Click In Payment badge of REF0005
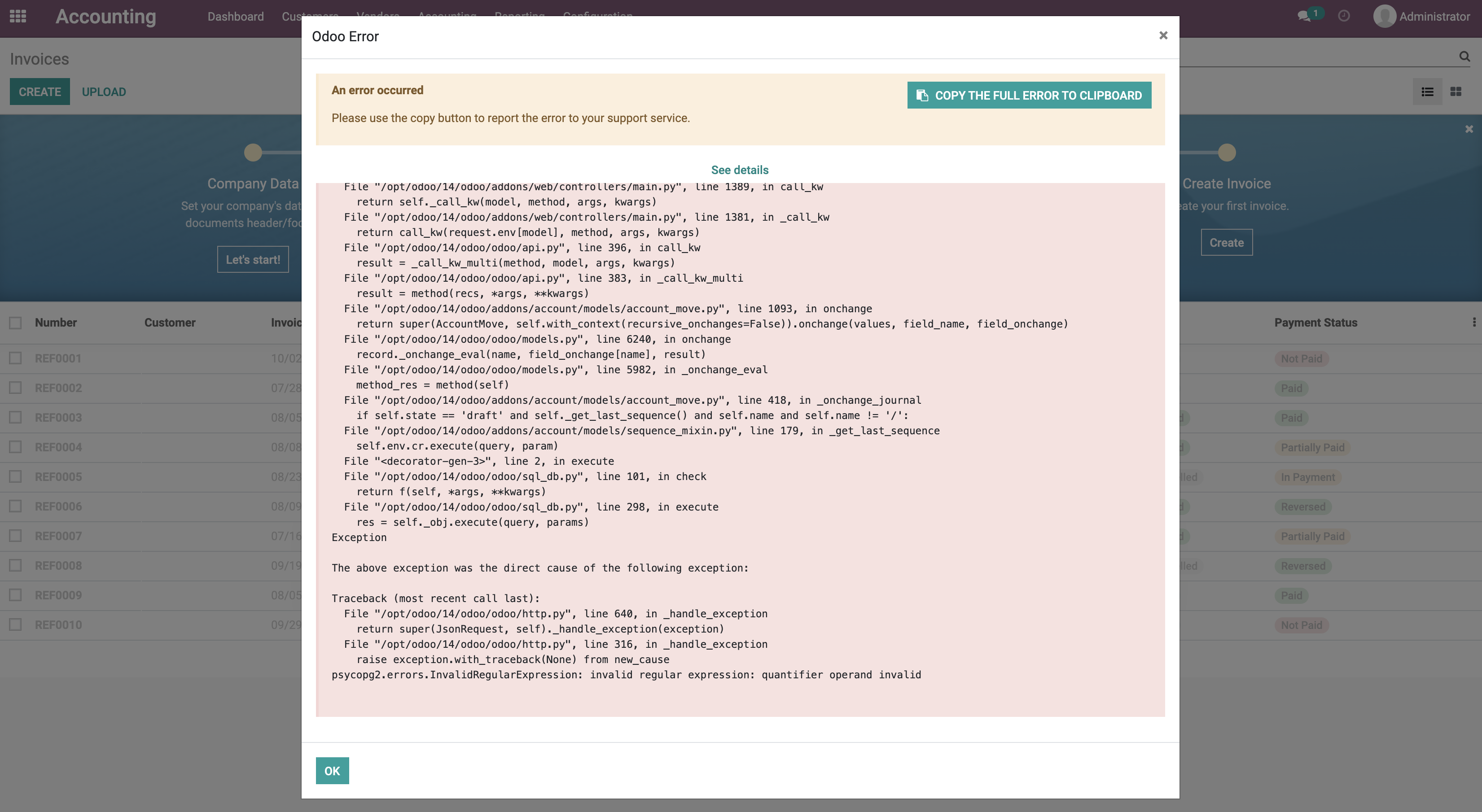 pos(1308,477)
